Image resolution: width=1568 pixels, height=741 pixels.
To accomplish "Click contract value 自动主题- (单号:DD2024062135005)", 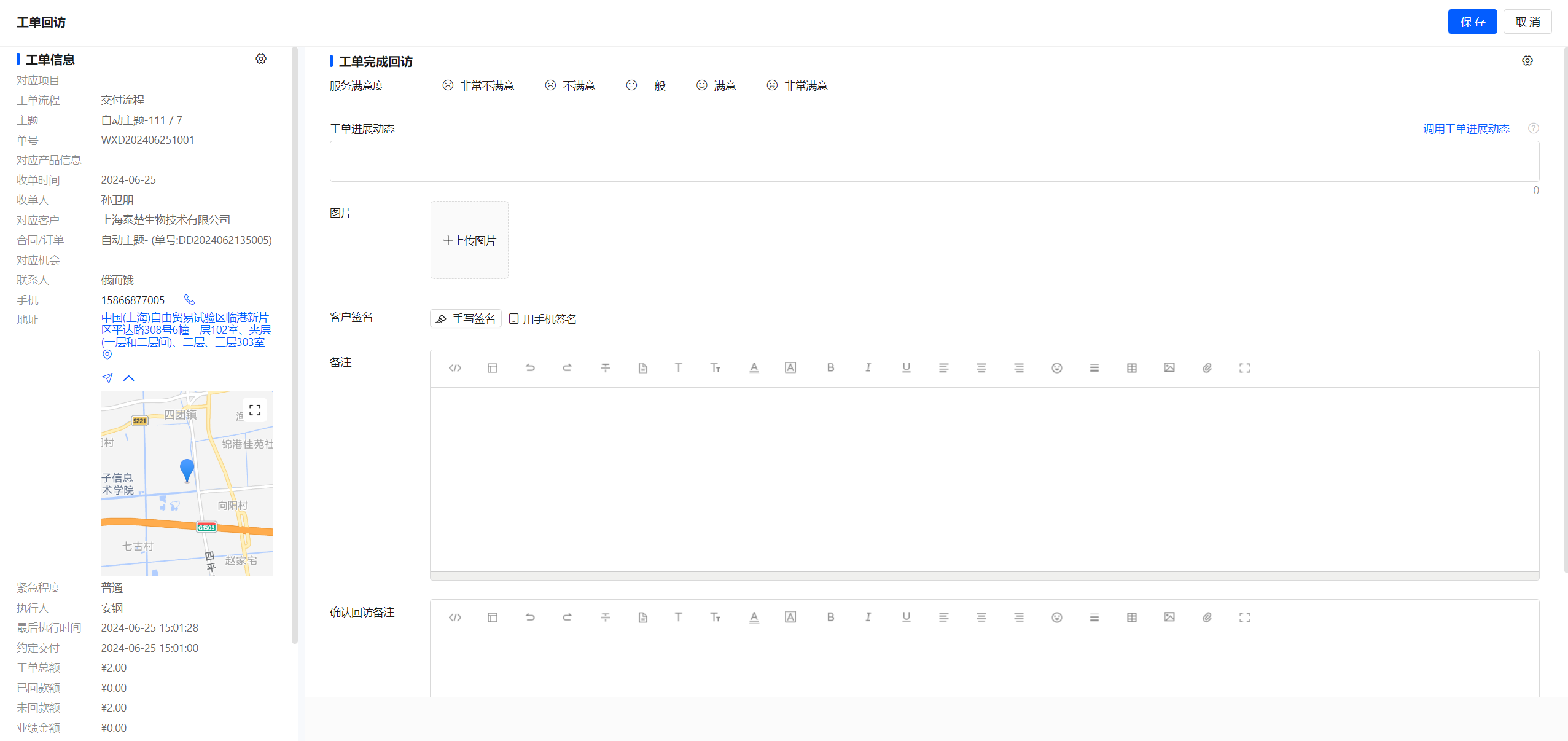I will [187, 240].
